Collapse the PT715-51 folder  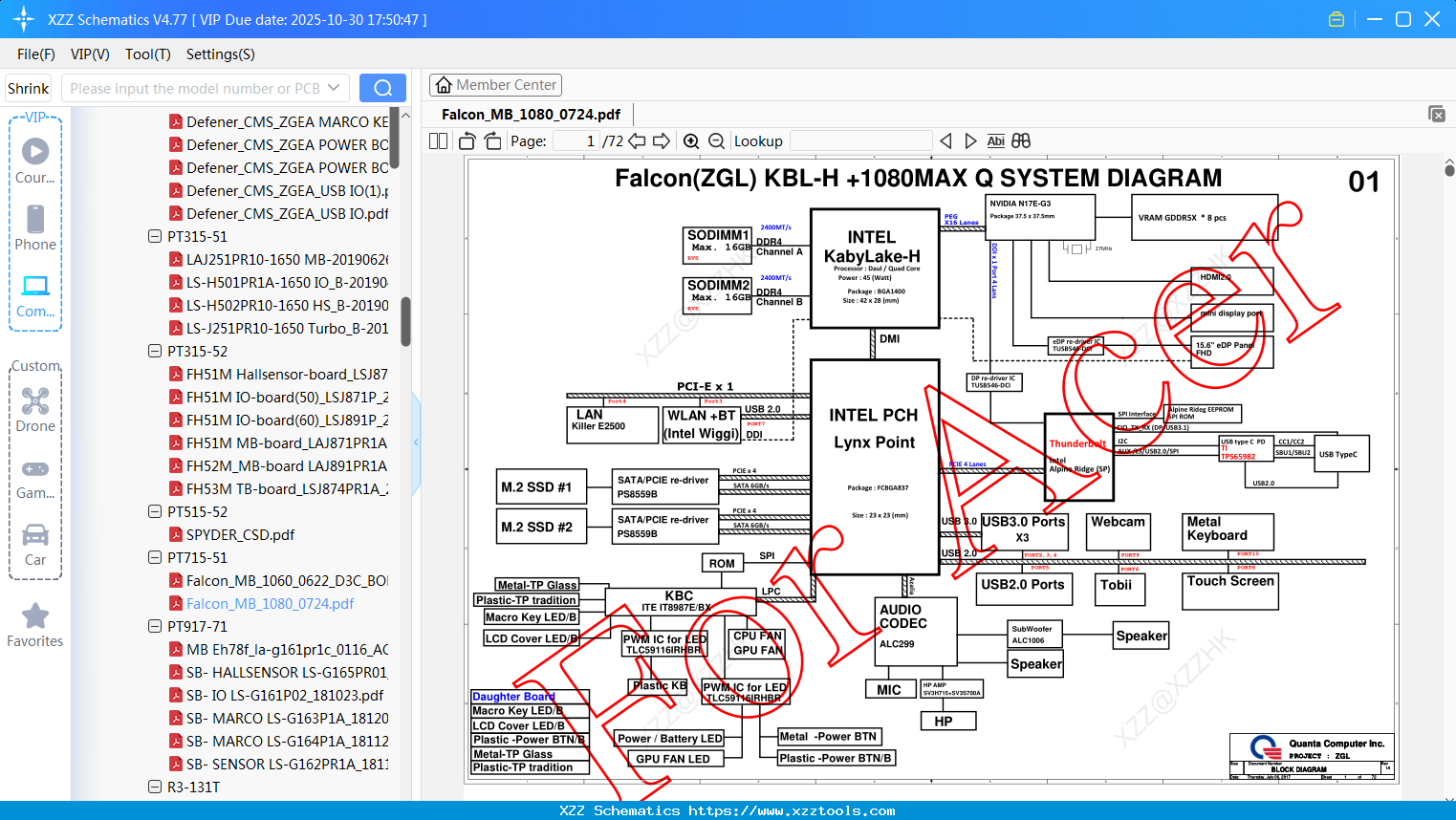pos(155,557)
